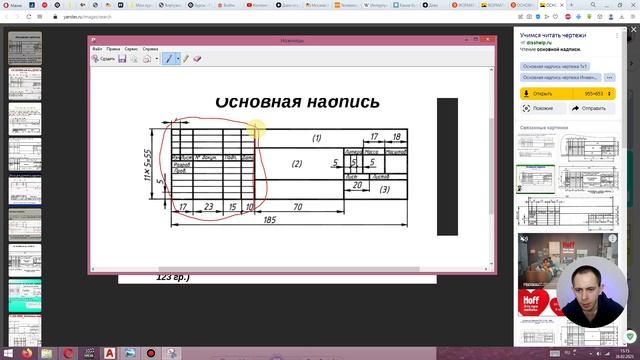Click tag Основная надпись чертежа 1x1

coord(555,66)
